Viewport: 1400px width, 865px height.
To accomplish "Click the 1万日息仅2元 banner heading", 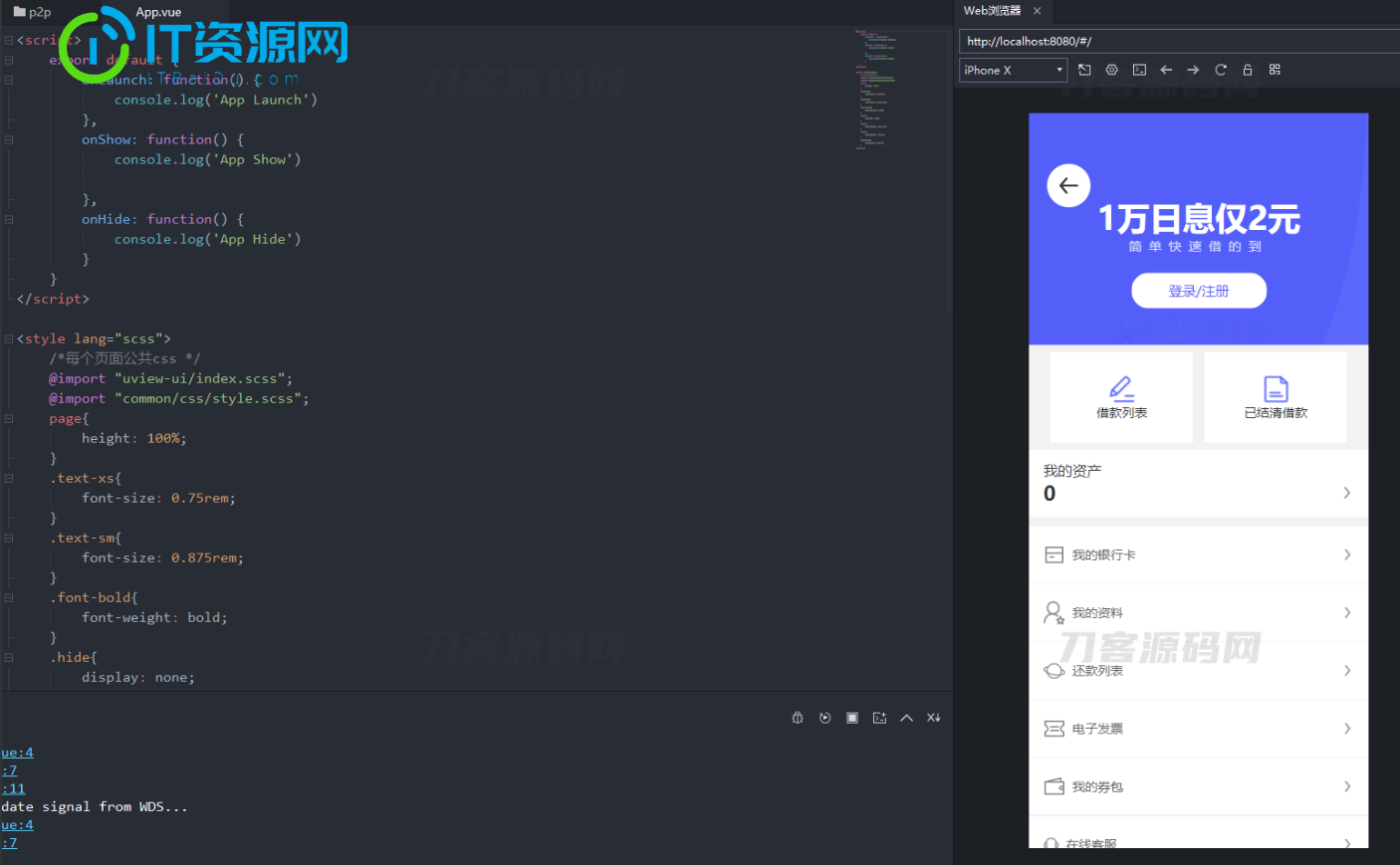I will pyautogui.click(x=1199, y=219).
